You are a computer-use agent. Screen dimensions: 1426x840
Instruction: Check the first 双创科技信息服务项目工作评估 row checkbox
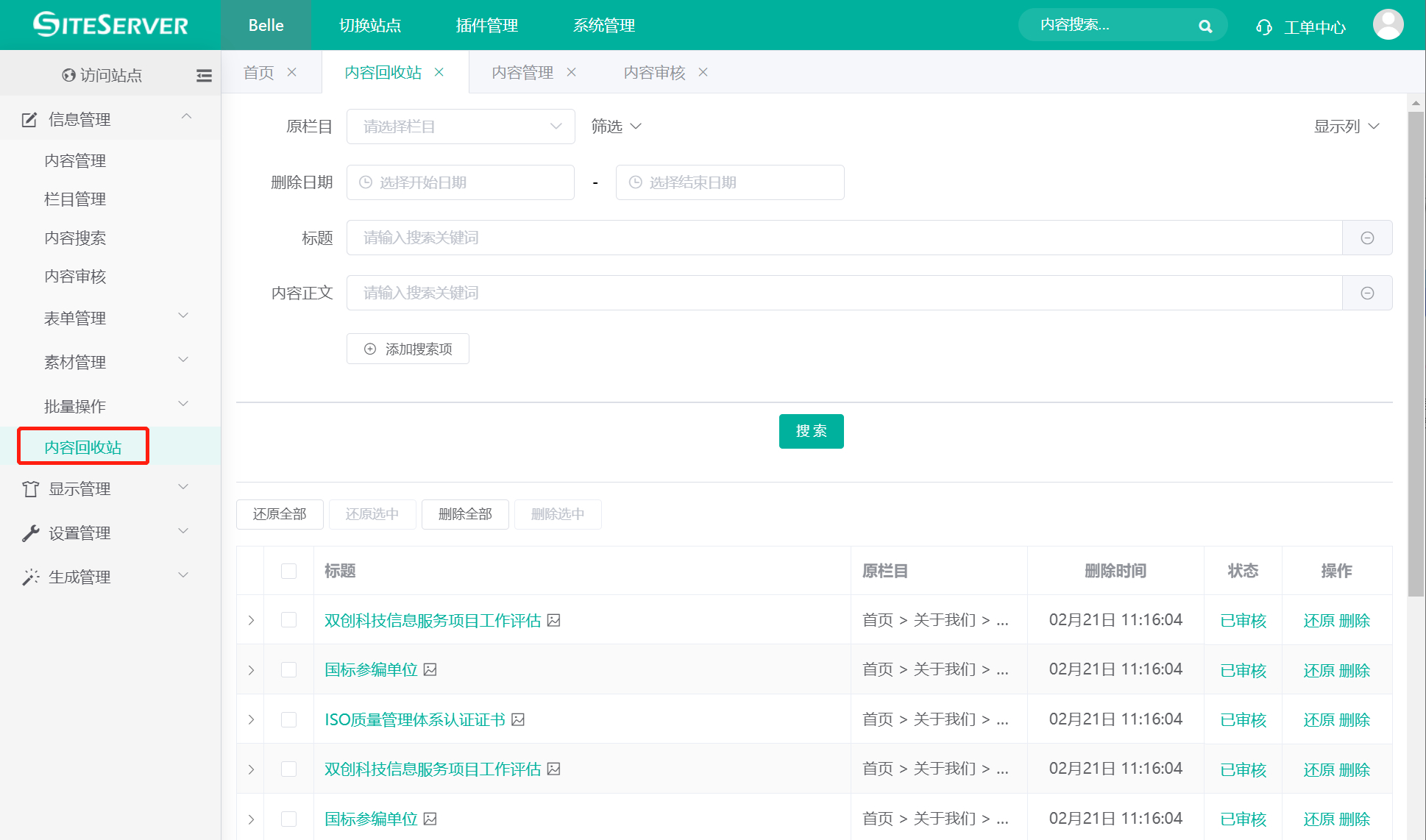(x=288, y=620)
